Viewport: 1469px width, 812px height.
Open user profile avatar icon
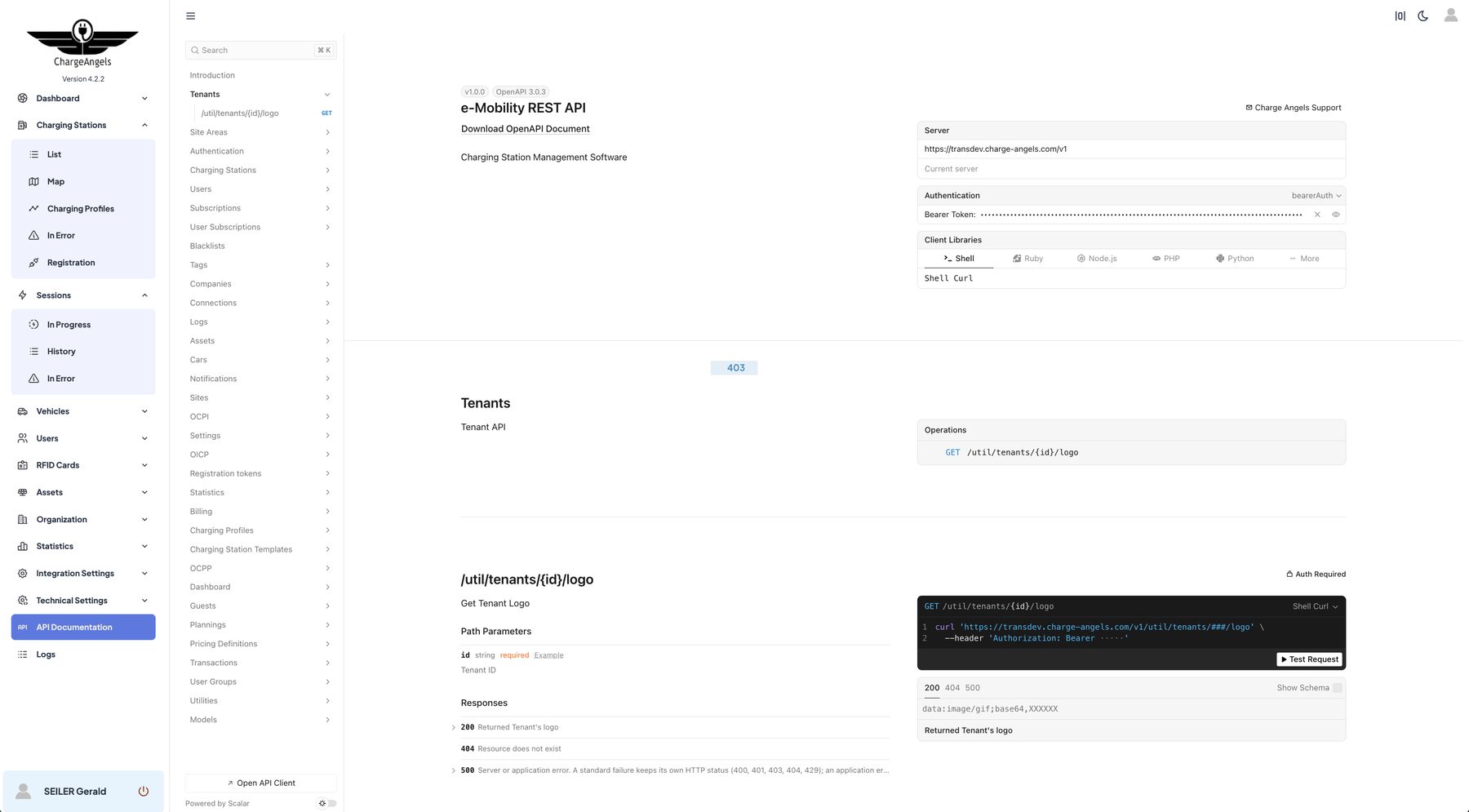tap(1450, 16)
